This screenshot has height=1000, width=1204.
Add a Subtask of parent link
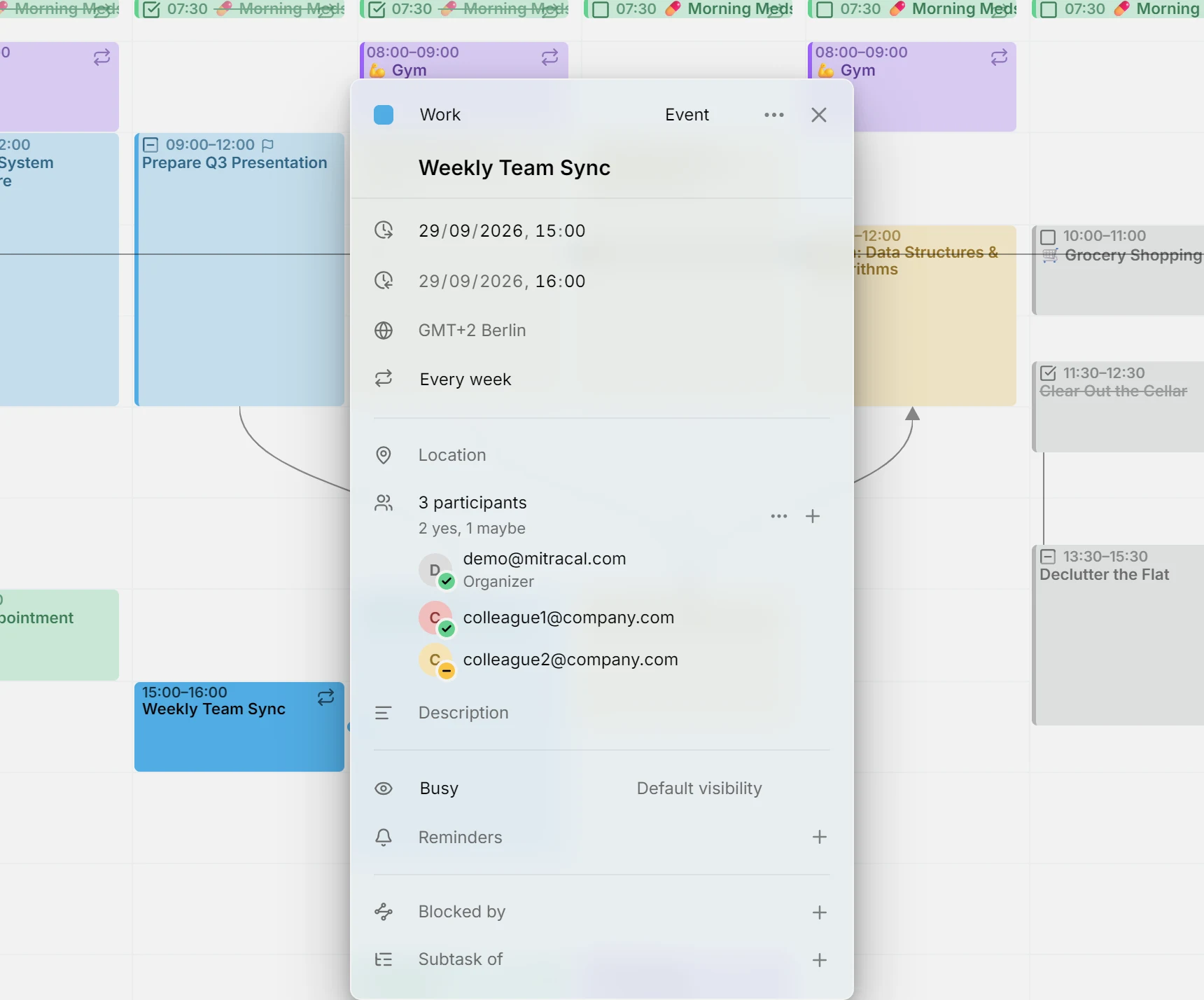820,960
